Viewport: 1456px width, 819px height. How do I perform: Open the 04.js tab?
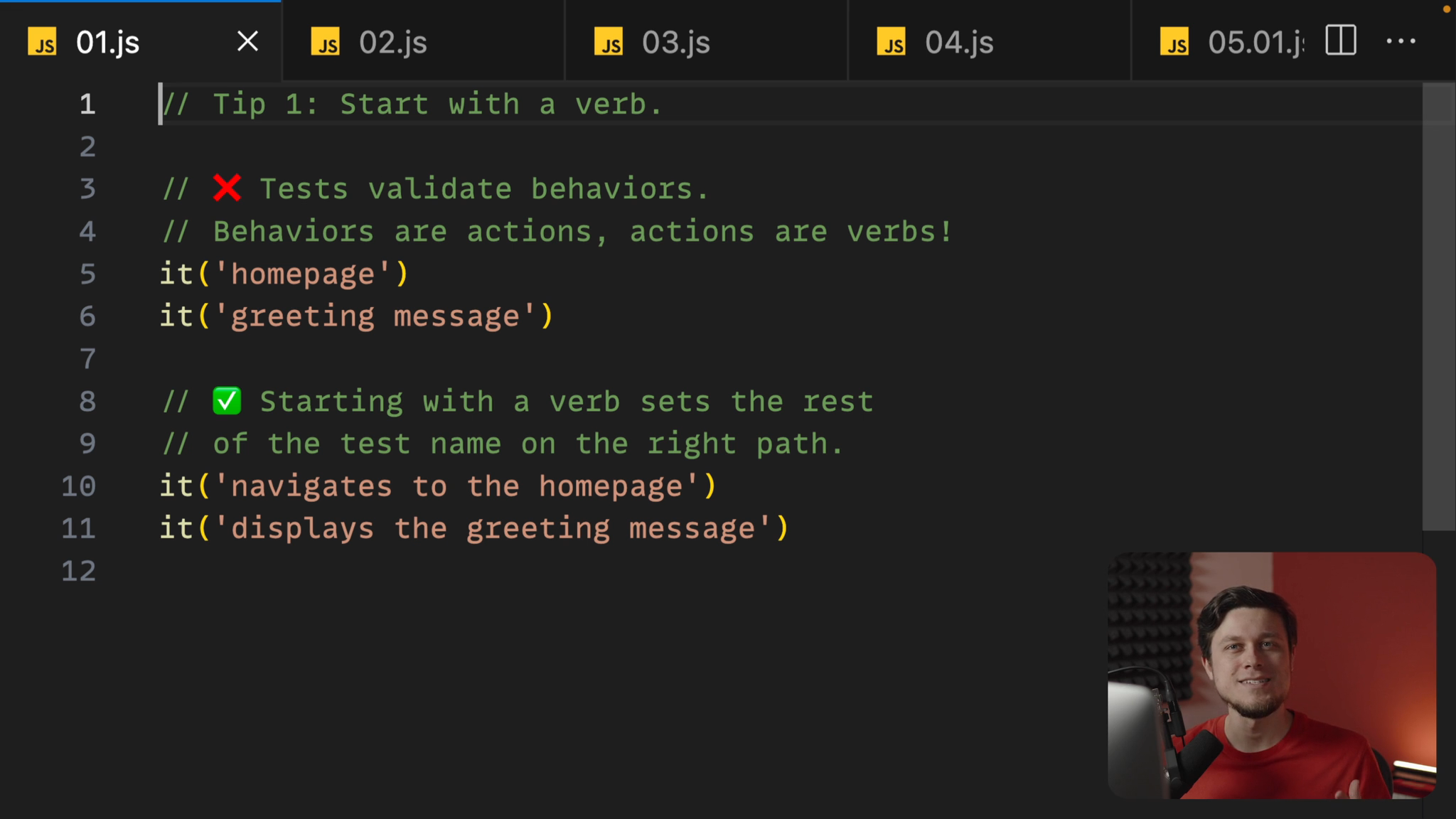959,42
